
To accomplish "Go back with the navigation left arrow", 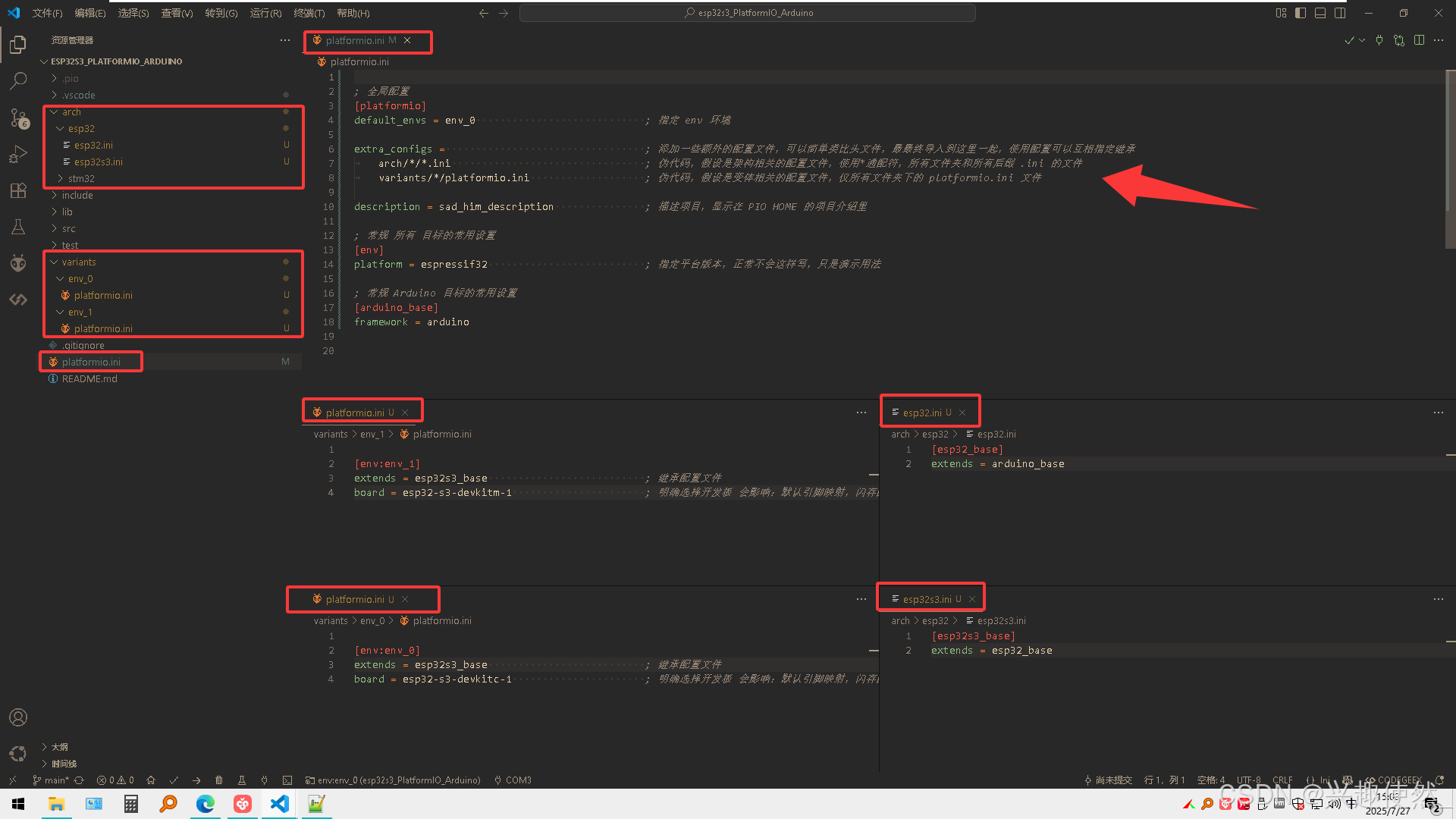I will [x=483, y=13].
